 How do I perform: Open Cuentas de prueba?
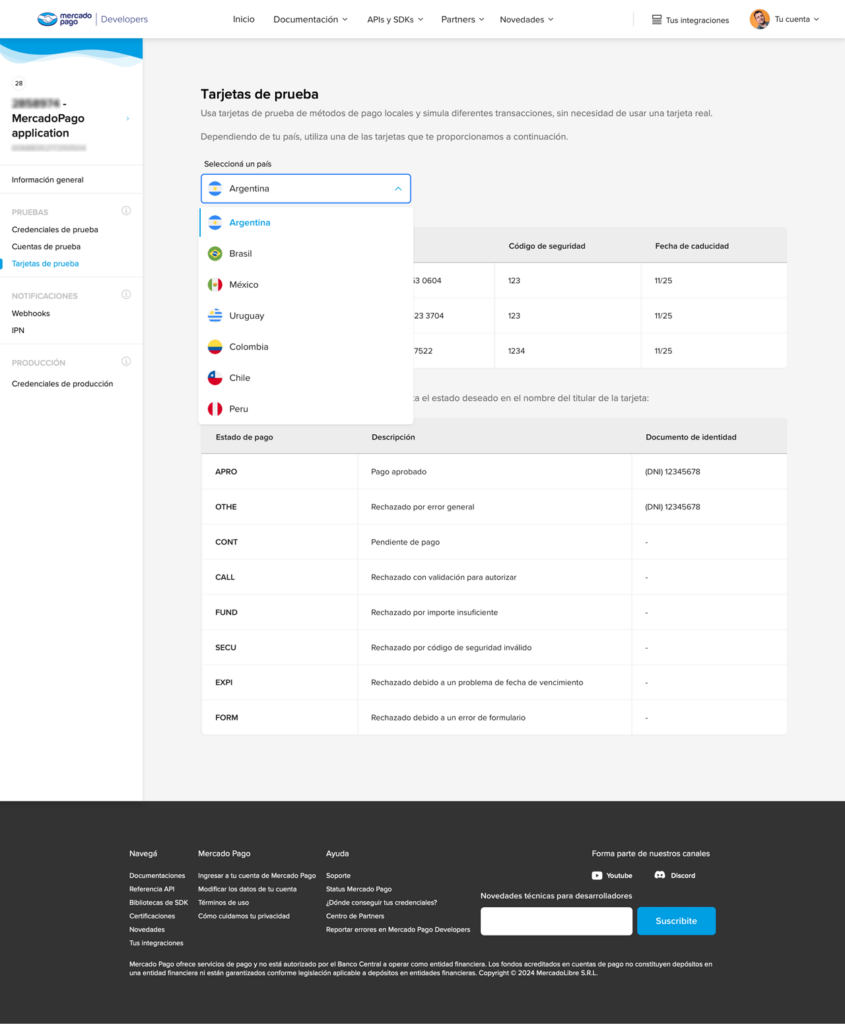pyautogui.click(x=46, y=247)
